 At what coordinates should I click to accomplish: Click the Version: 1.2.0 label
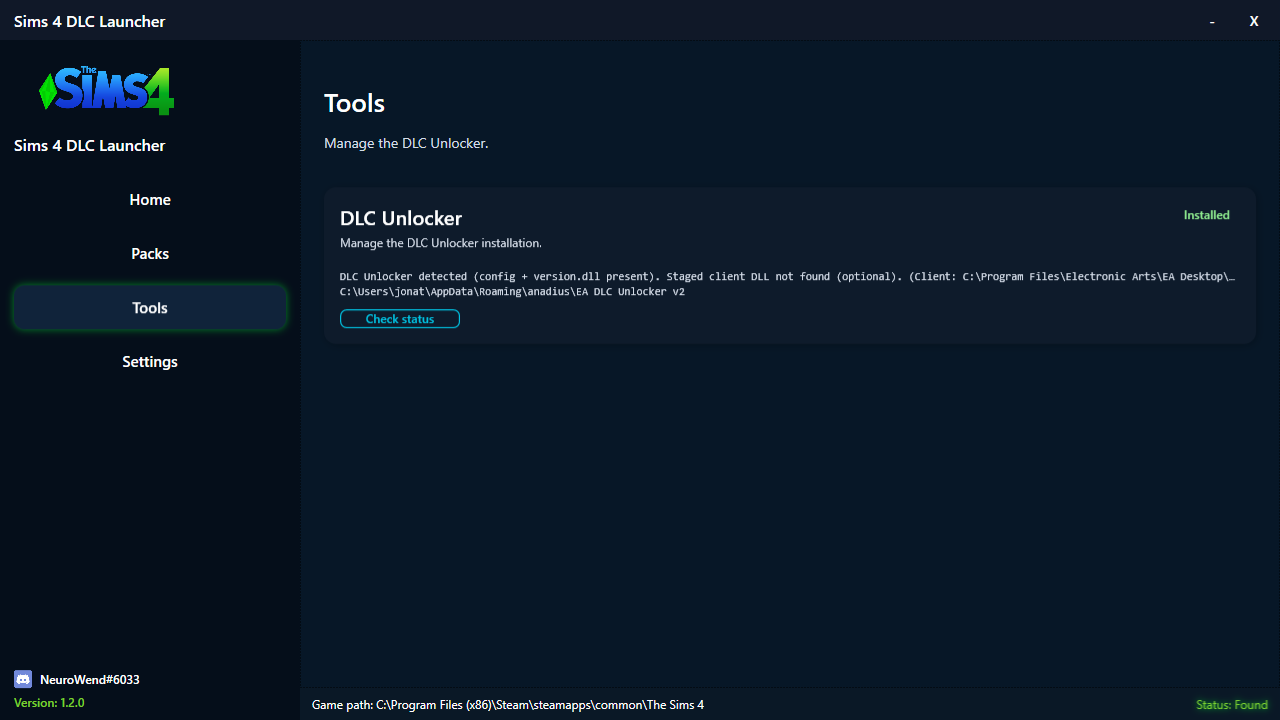pos(49,702)
